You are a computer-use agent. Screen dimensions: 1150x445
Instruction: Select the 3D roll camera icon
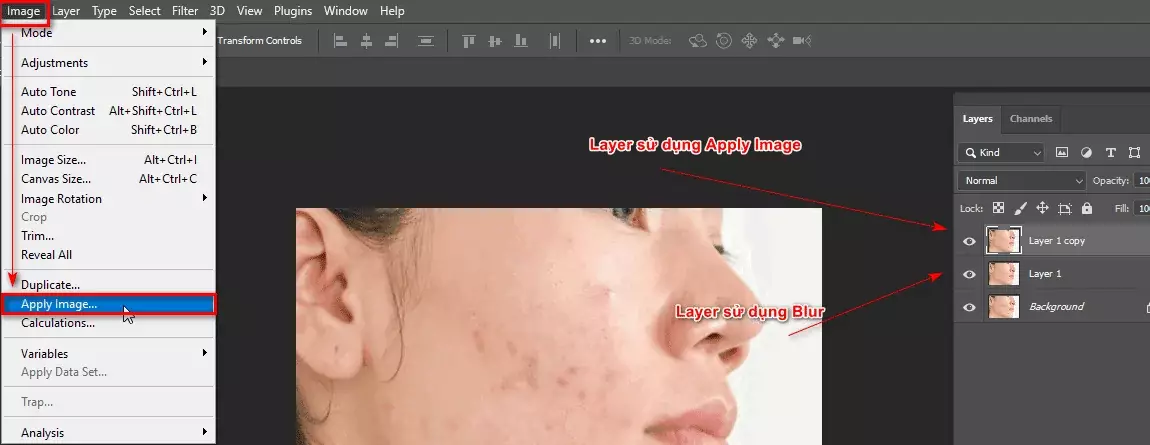724,41
